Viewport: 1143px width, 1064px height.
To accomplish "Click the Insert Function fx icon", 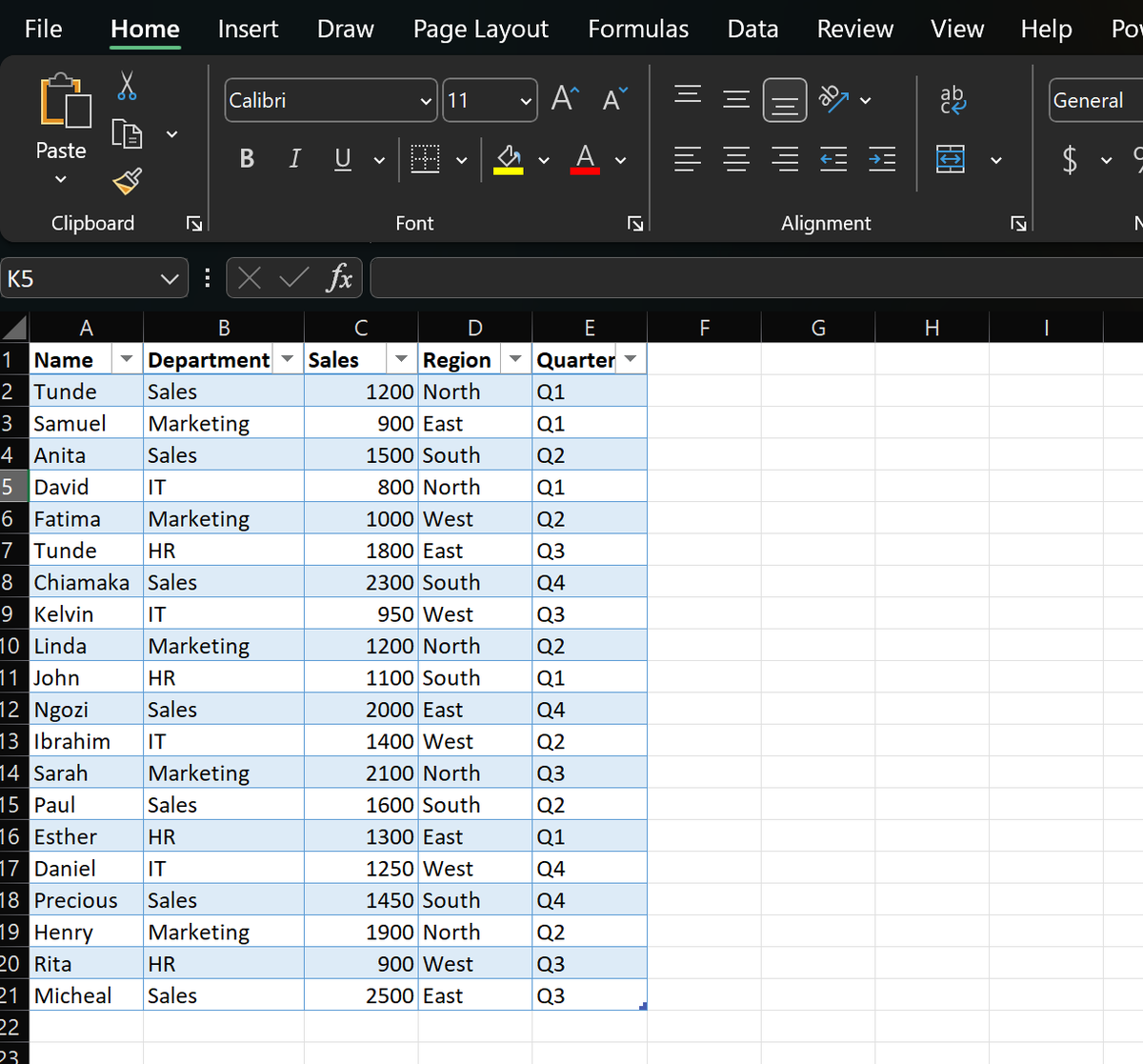I will coord(339,278).
